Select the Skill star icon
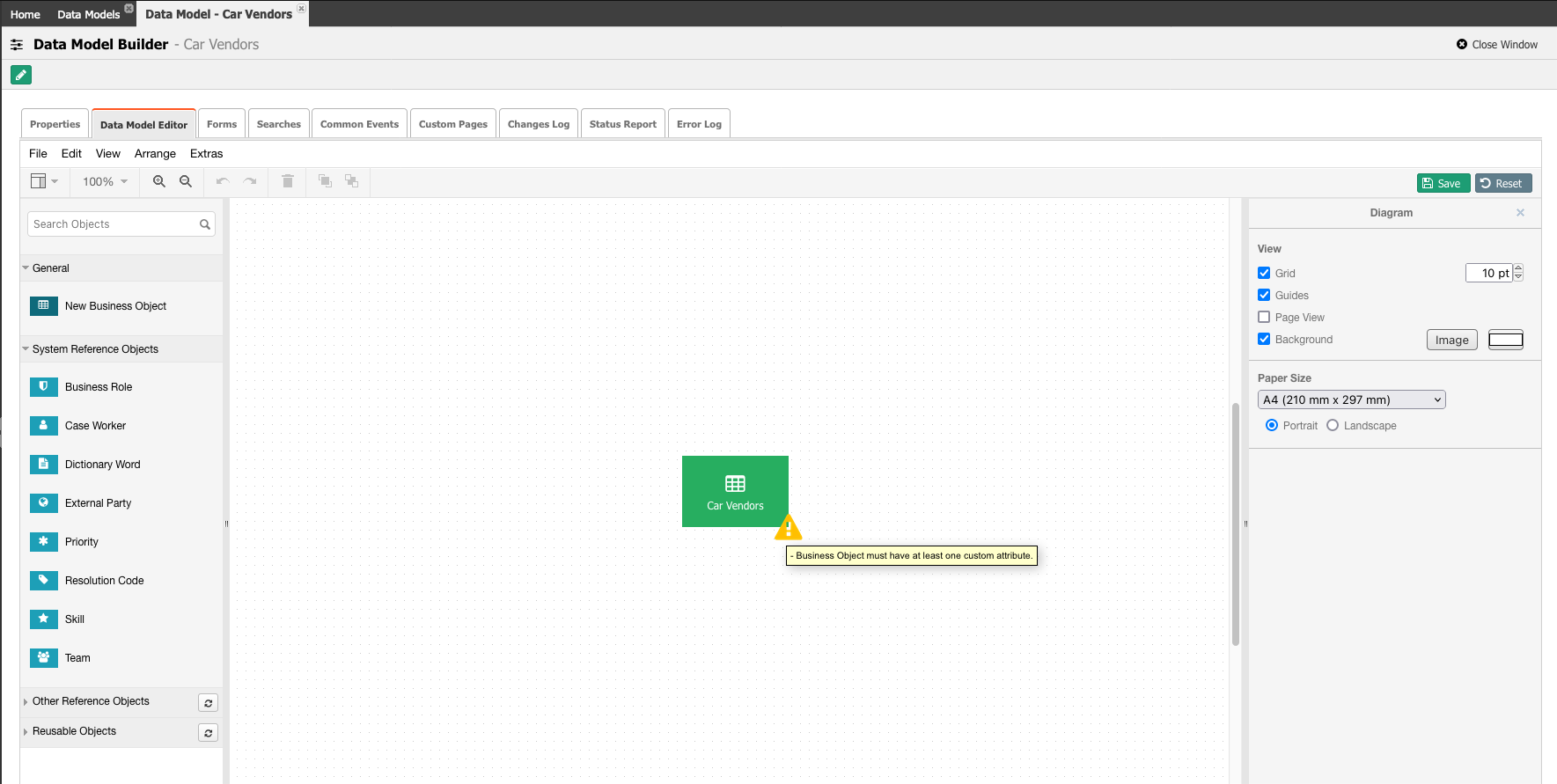This screenshot has width=1557, height=784. click(44, 619)
